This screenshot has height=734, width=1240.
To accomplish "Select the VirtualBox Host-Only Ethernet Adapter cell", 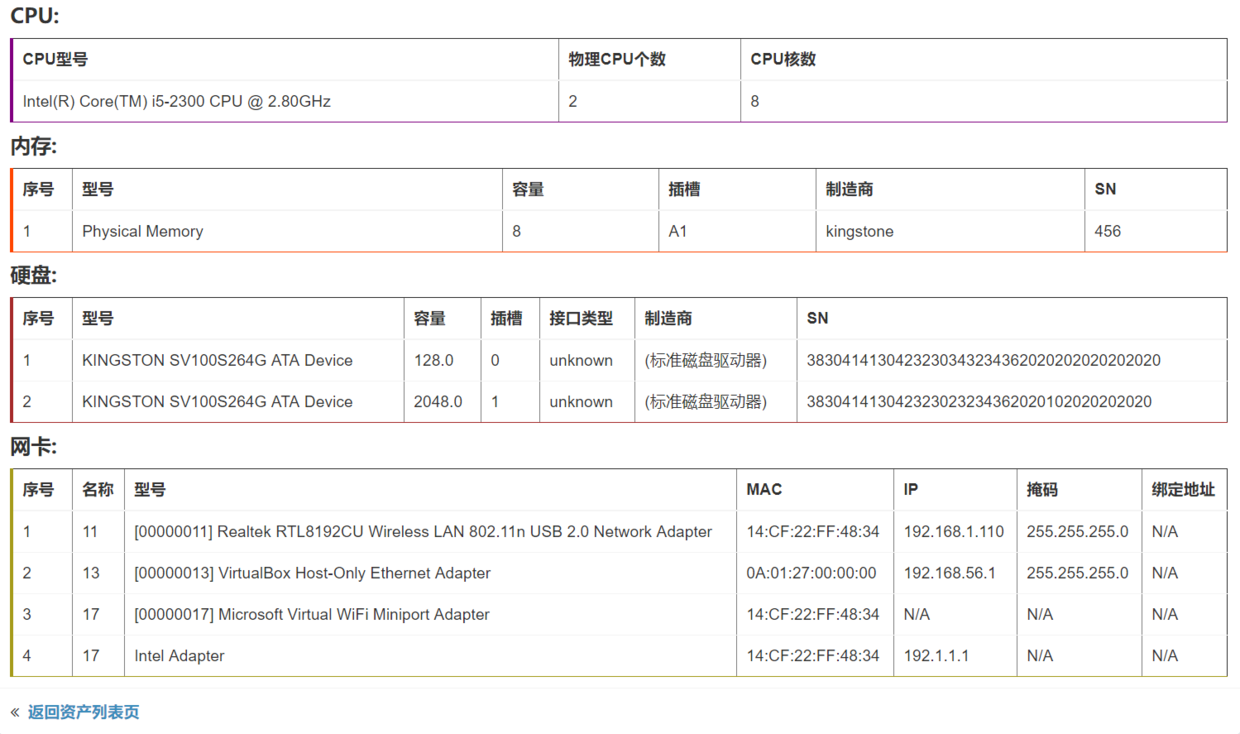I will coord(312,573).
